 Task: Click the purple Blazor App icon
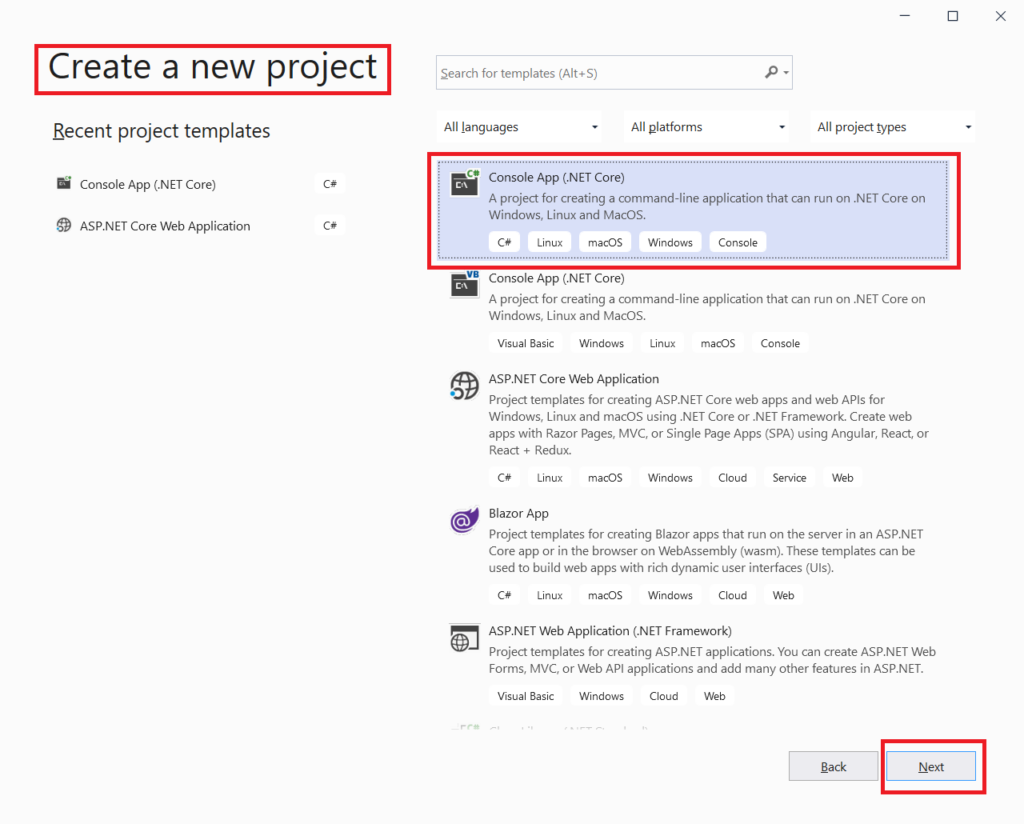tap(464, 520)
